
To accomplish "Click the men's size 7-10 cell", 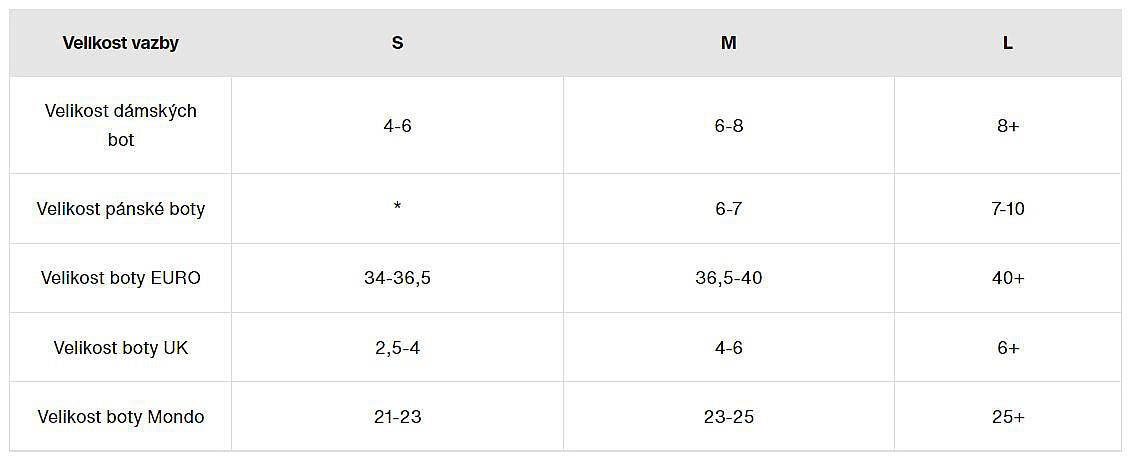I will pyautogui.click(x=1007, y=209).
